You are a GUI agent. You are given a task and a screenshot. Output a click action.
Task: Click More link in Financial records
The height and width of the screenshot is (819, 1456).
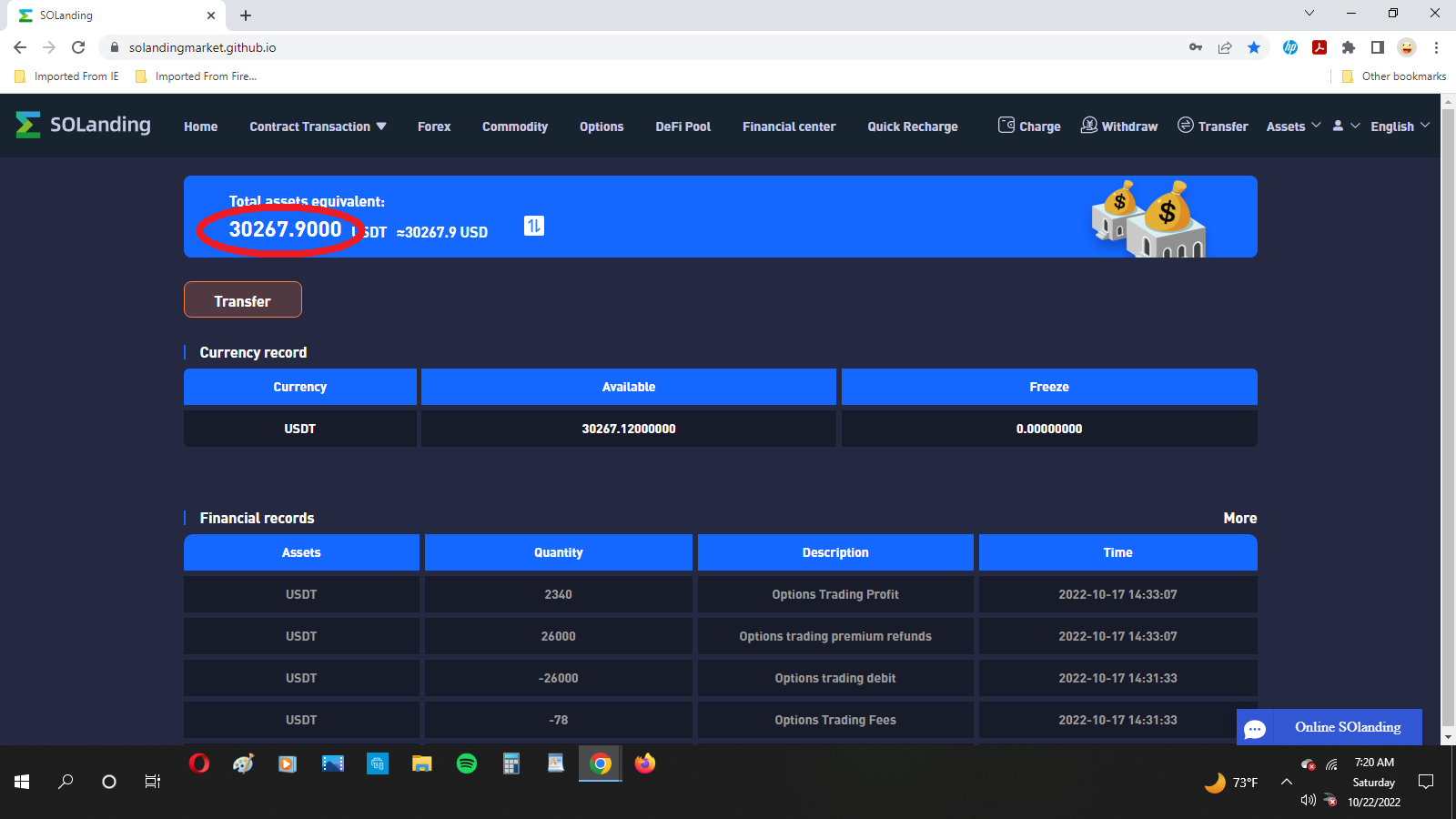1239,518
